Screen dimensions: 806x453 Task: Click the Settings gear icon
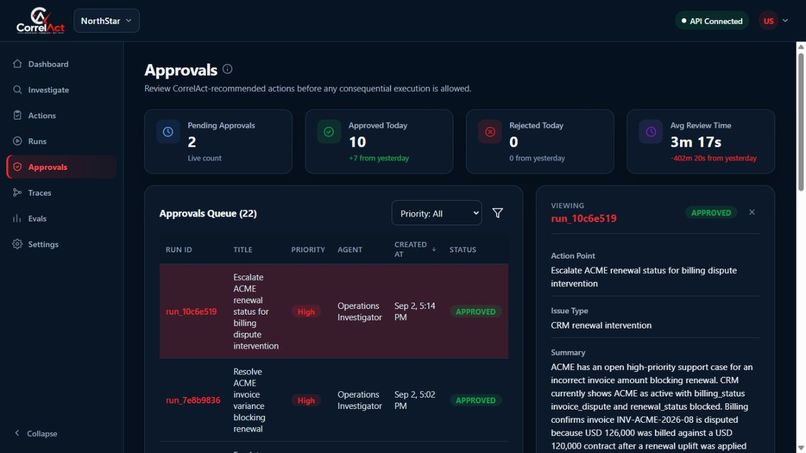tap(17, 244)
